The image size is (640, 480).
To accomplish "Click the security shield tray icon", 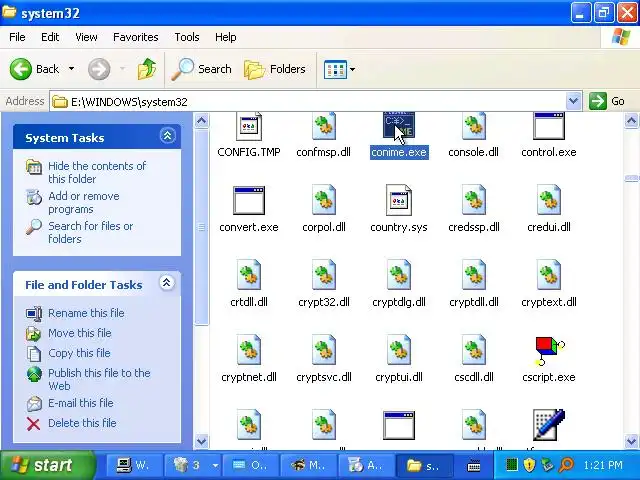I will point(529,465).
